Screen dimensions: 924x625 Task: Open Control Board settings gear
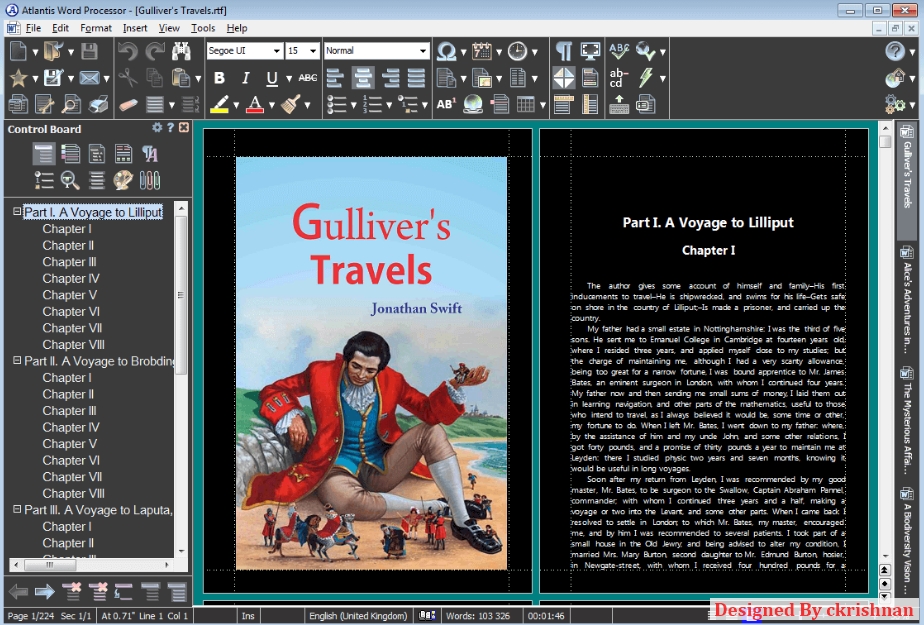pos(157,127)
